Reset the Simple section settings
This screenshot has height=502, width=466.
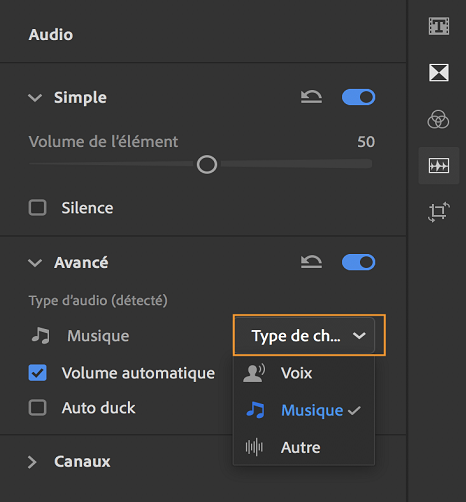311,97
